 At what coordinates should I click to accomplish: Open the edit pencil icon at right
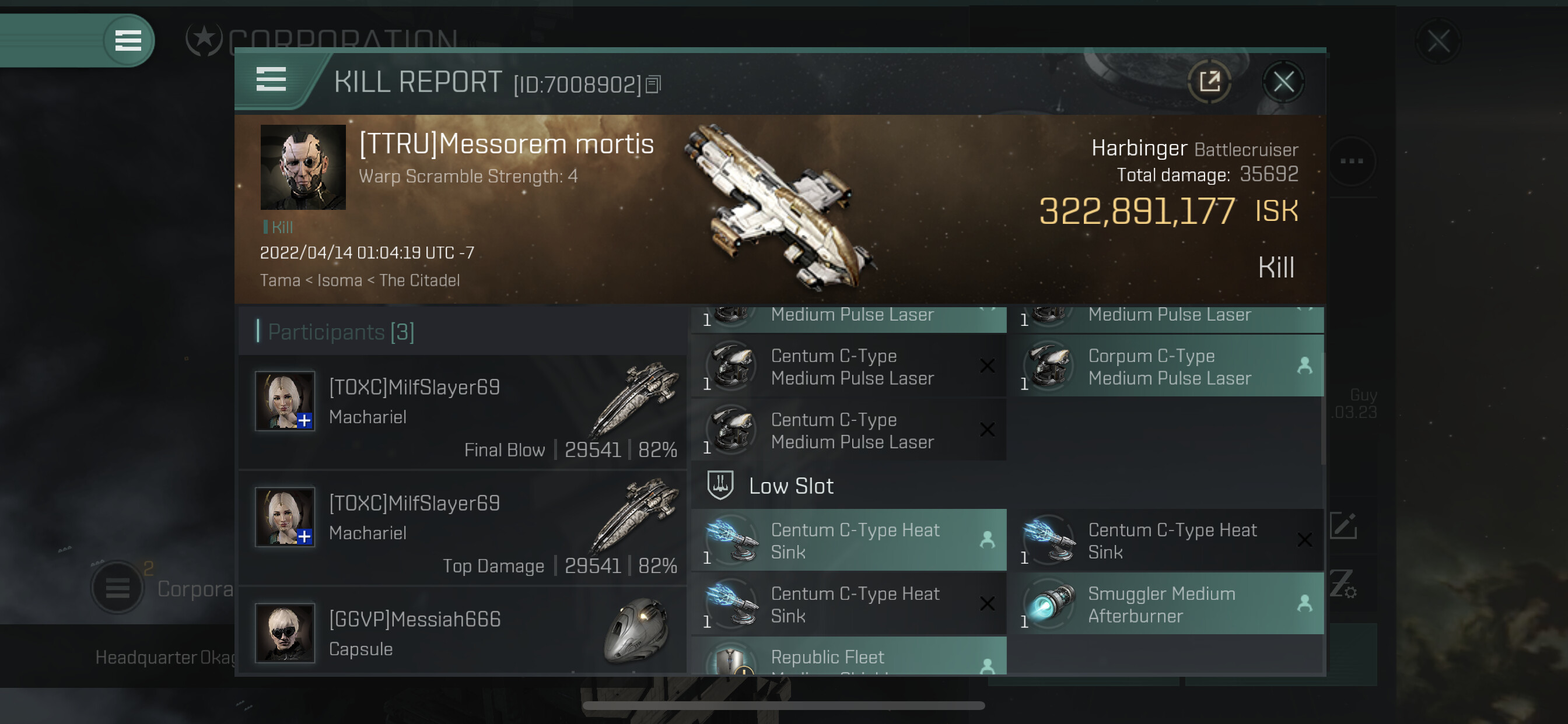pyautogui.click(x=1343, y=526)
